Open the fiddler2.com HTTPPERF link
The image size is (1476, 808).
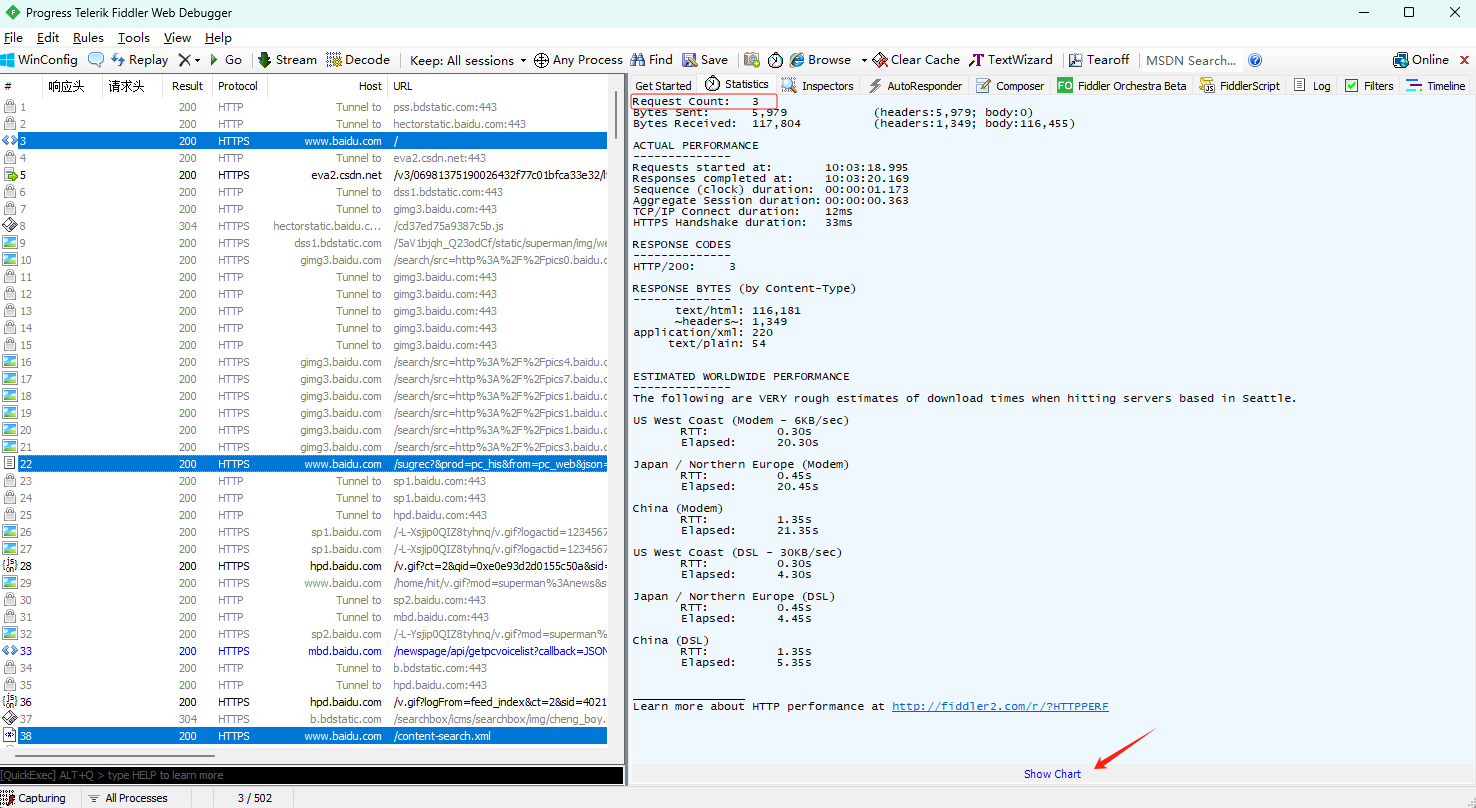[x=1000, y=706]
